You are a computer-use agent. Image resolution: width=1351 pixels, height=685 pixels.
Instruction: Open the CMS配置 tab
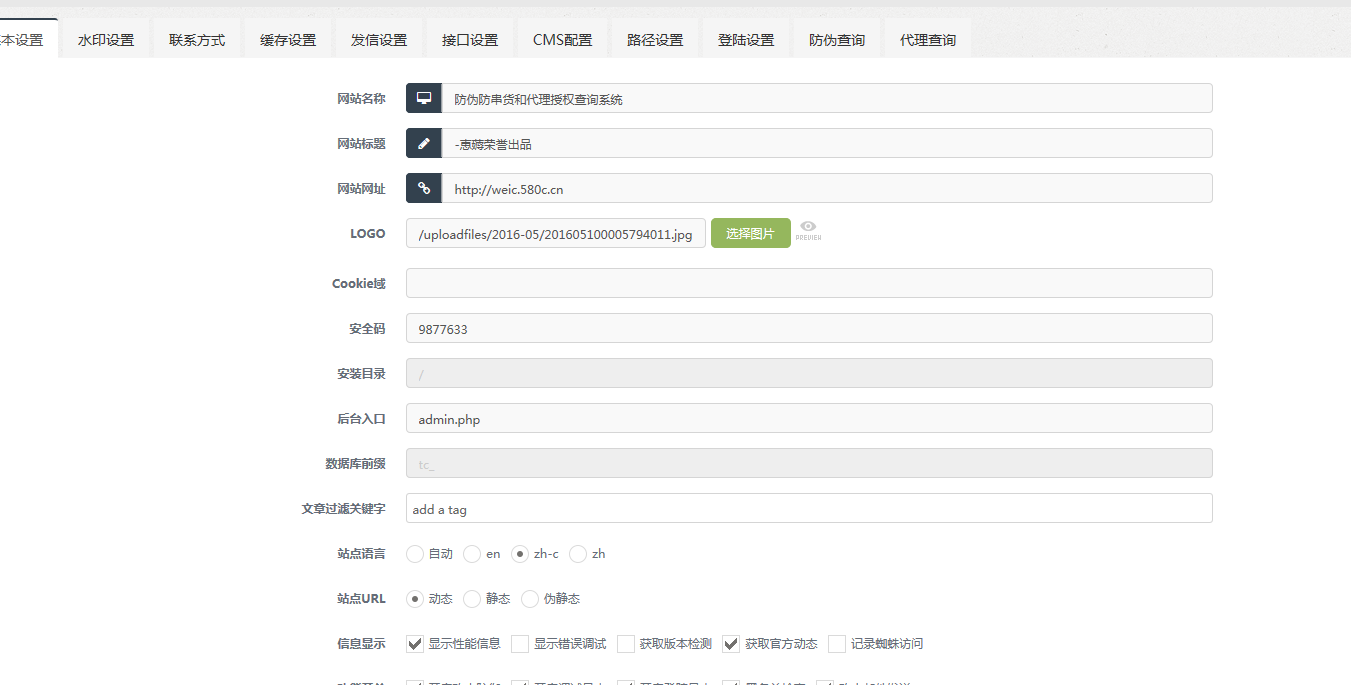562,40
